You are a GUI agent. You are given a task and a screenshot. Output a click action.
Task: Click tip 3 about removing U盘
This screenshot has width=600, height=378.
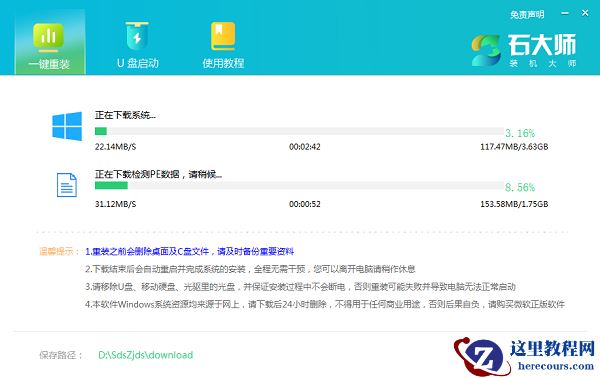(300, 287)
